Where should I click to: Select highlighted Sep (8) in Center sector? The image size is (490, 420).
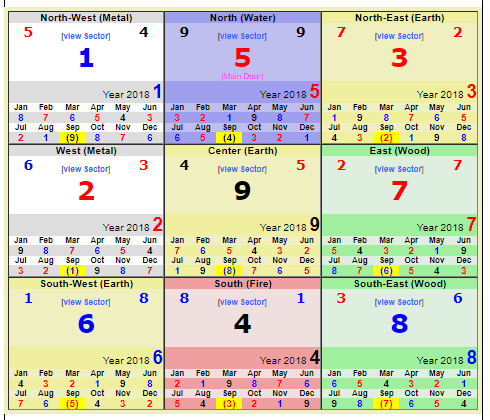click(x=229, y=271)
